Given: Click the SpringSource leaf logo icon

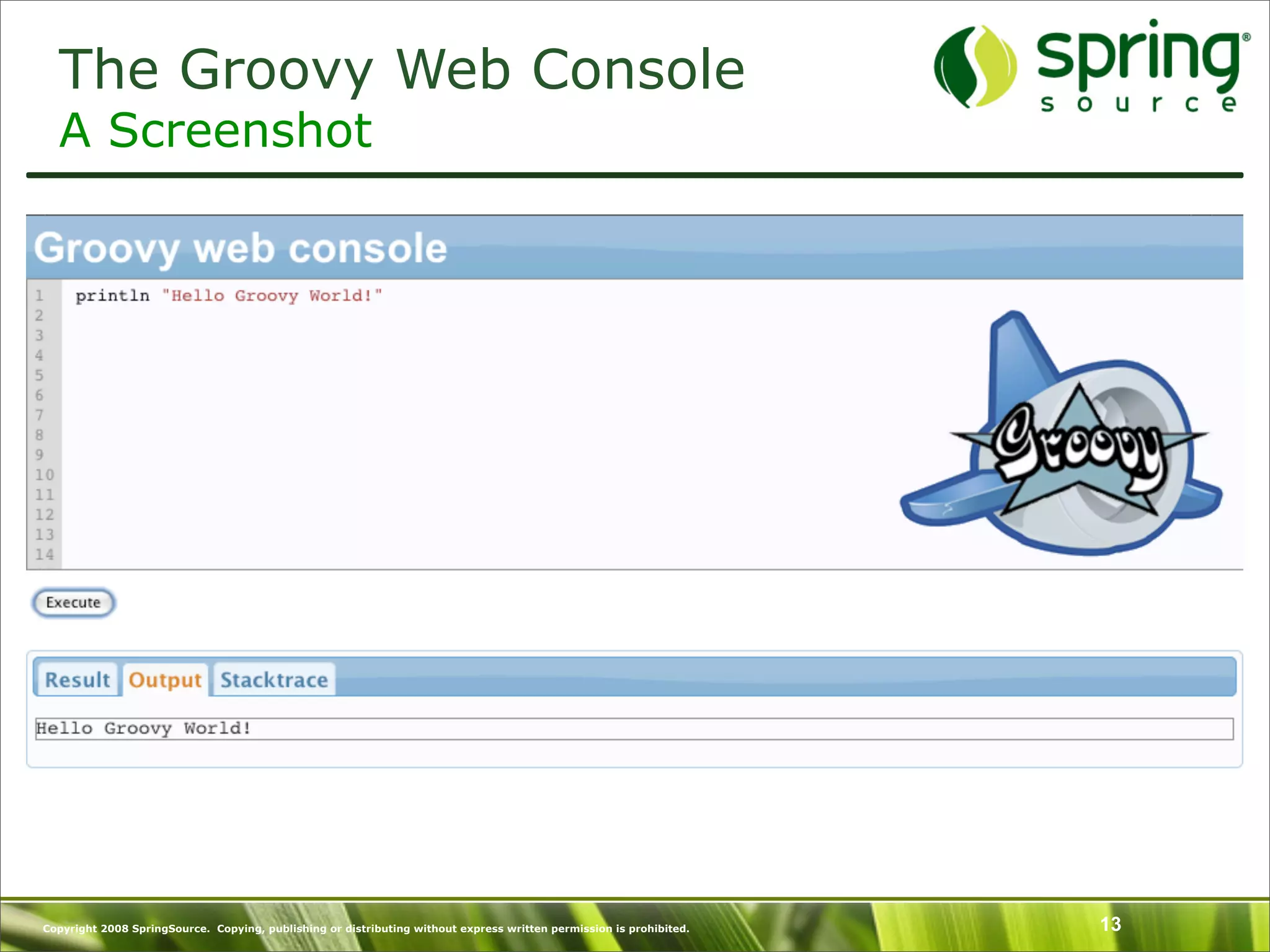Looking at the screenshot, I should [975, 67].
